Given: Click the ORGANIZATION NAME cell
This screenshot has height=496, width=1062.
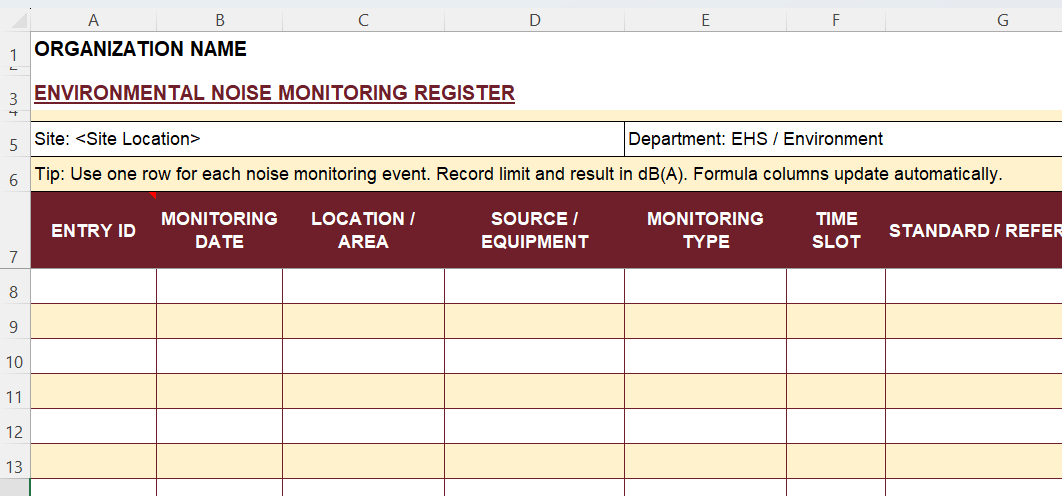Looking at the screenshot, I should tap(140, 49).
